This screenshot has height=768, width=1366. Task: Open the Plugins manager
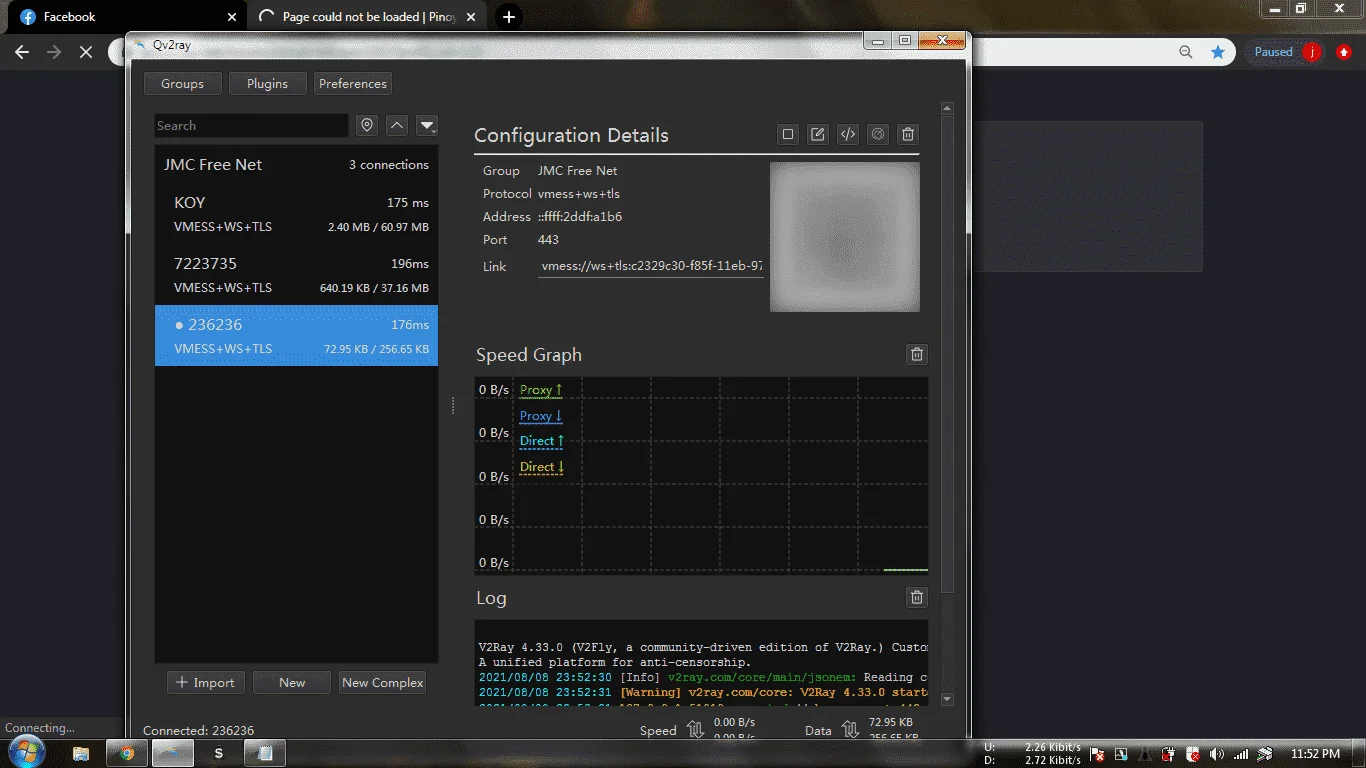[267, 84]
